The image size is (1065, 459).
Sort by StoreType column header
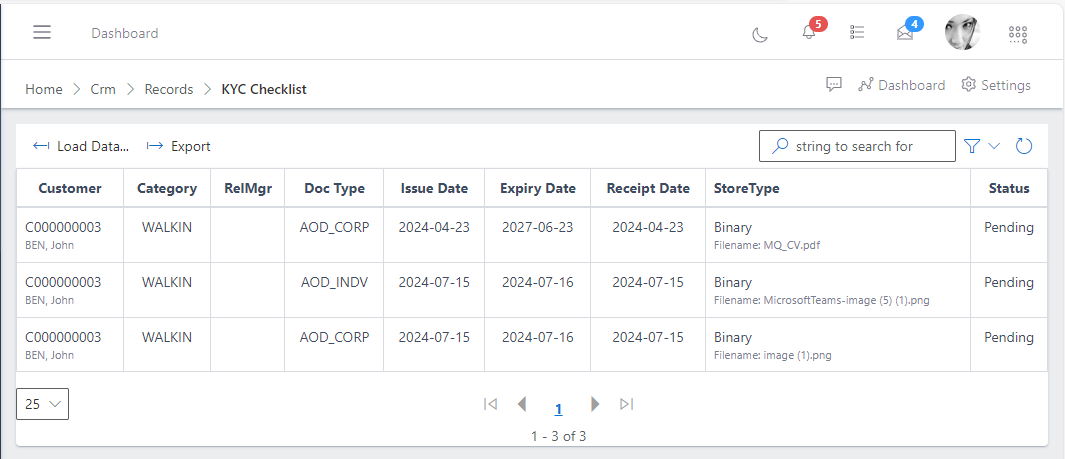838,188
